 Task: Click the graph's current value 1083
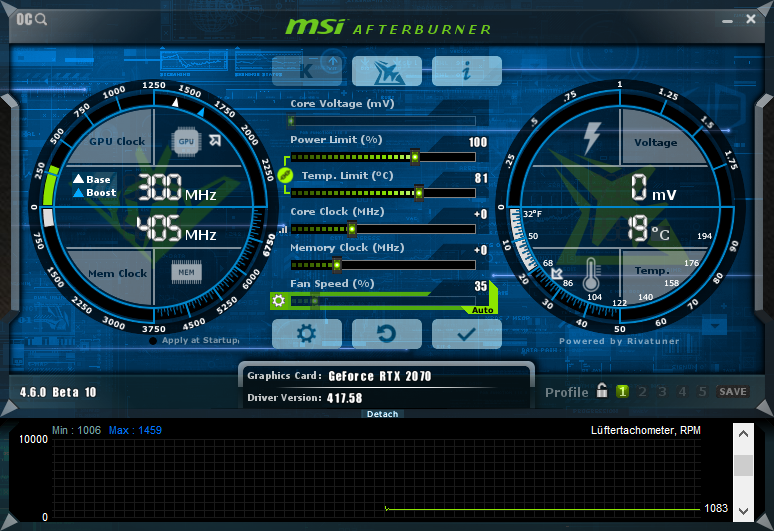pos(716,508)
